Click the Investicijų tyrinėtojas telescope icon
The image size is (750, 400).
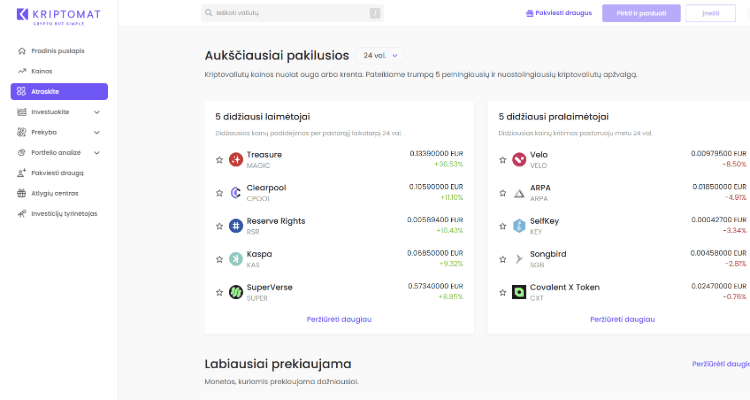click(22, 214)
